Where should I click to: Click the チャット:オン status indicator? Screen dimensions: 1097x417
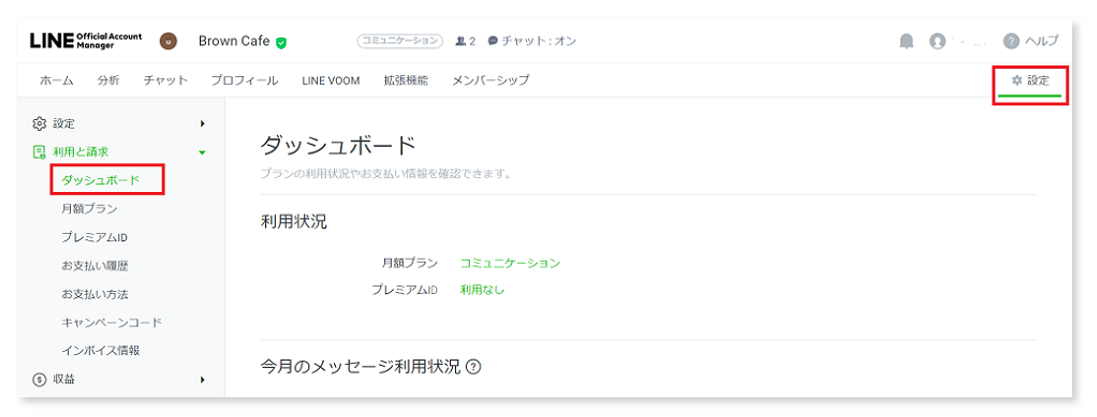point(532,41)
